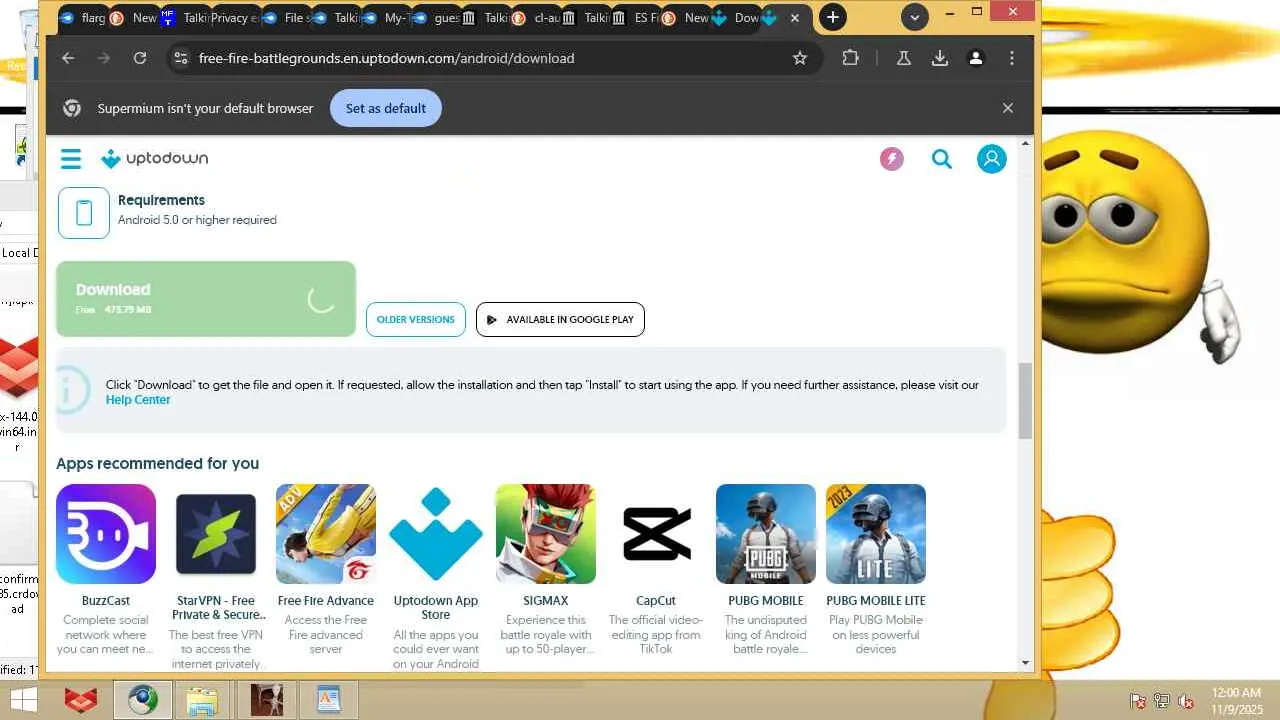Viewport: 1280px width, 720px height.
Task: Open the PUBG MOBILE app icon
Action: (x=766, y=534)
